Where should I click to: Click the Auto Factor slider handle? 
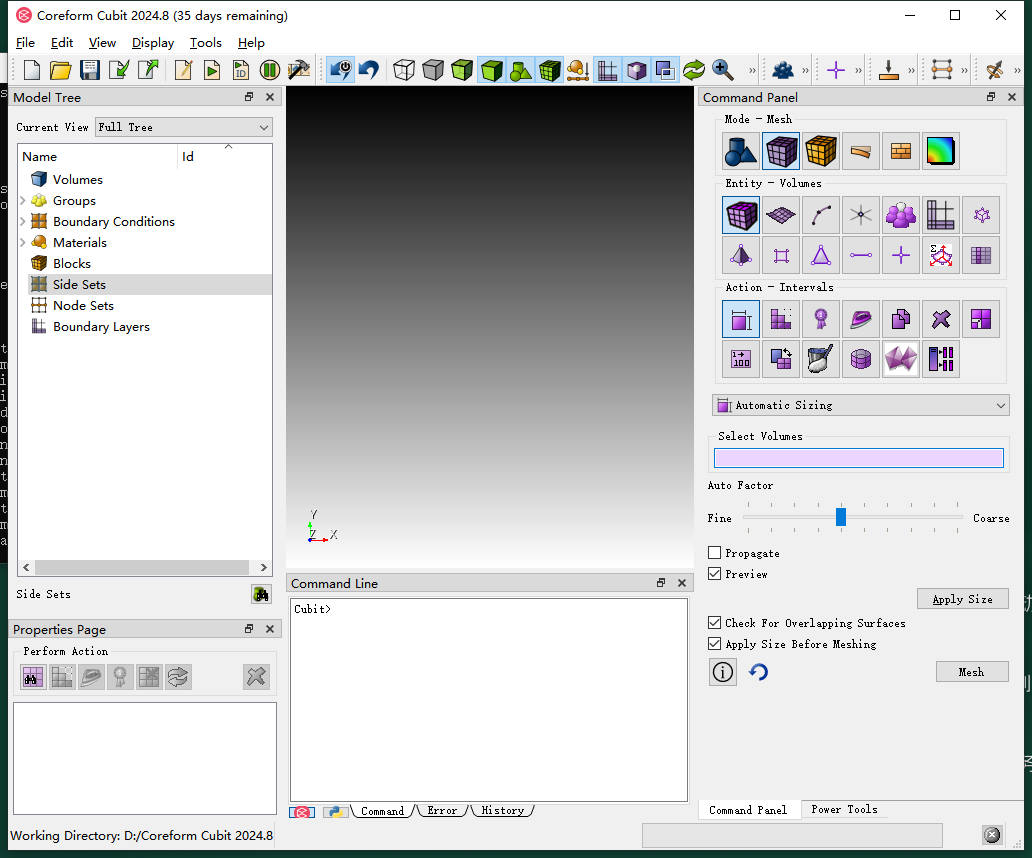tap(840, 517)
